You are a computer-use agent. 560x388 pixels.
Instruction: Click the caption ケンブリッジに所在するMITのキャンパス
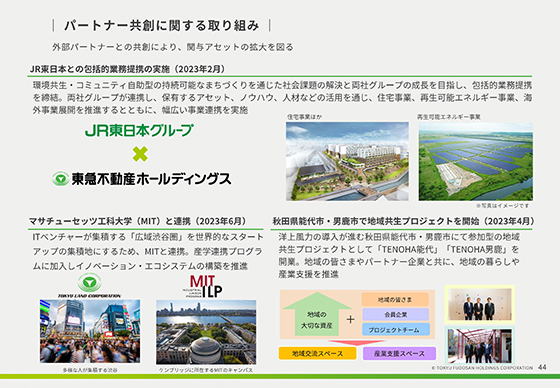206,370
